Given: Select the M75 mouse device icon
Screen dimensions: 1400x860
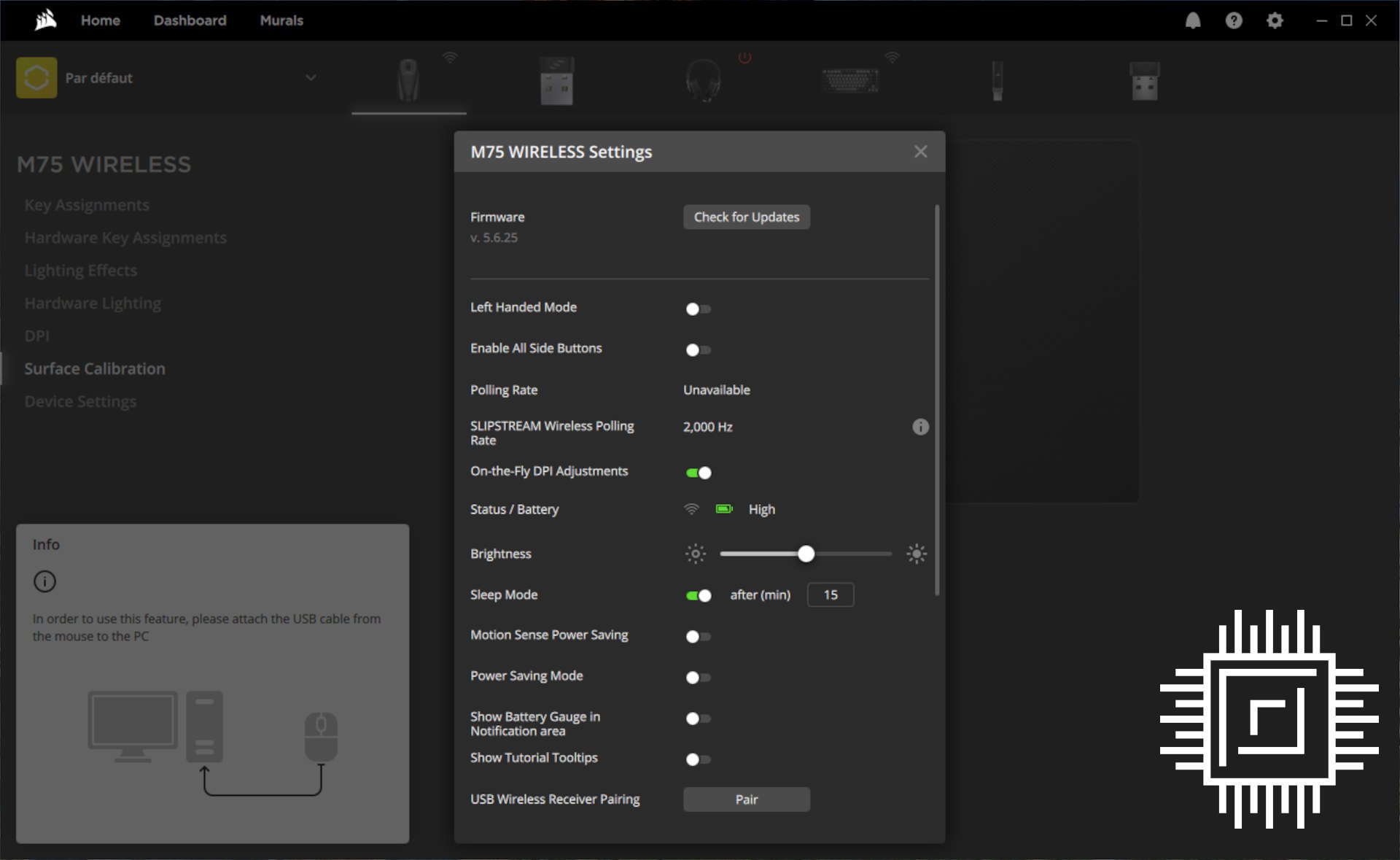Looking at the screenshot, I should point(408,80).
